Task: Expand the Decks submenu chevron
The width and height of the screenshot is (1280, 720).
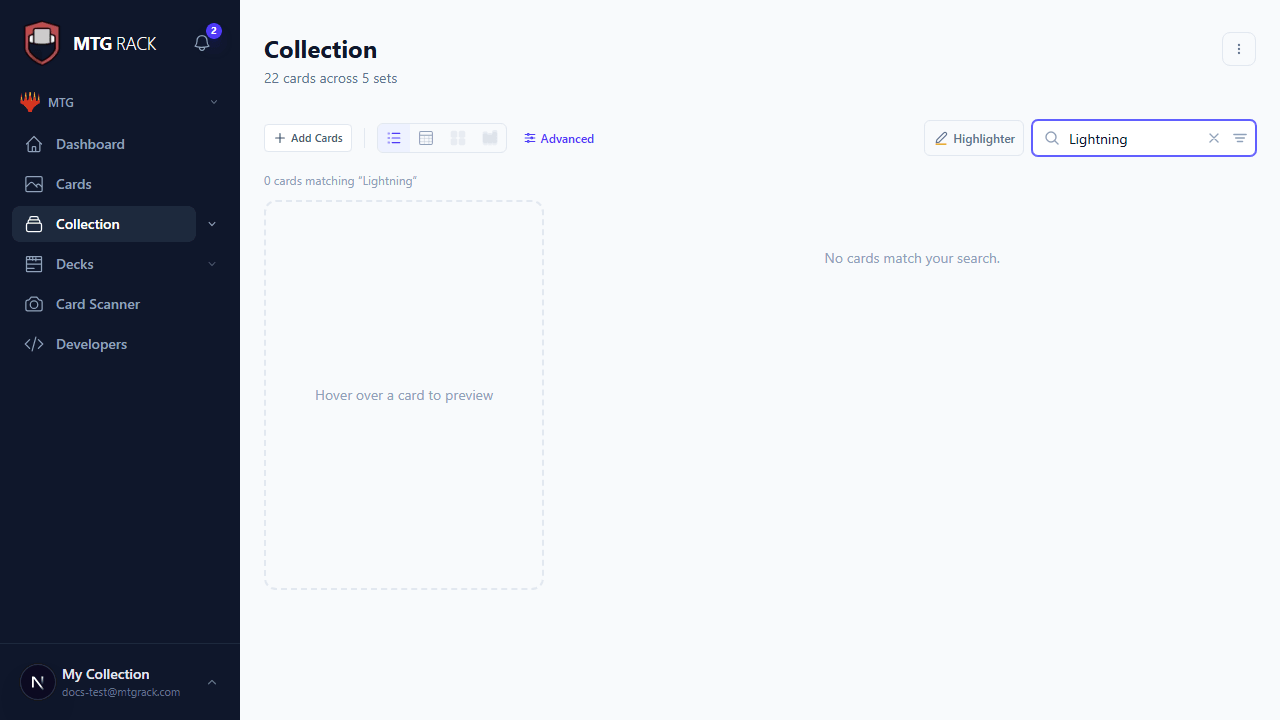Action: coord(212,264)
